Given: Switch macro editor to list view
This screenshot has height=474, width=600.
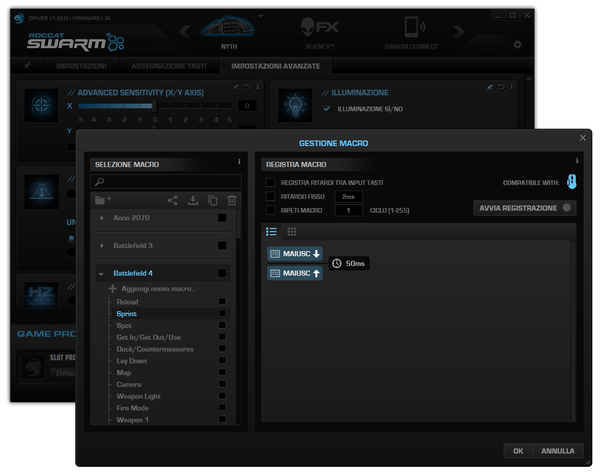Looking at the screenshot, I should 271,231.
